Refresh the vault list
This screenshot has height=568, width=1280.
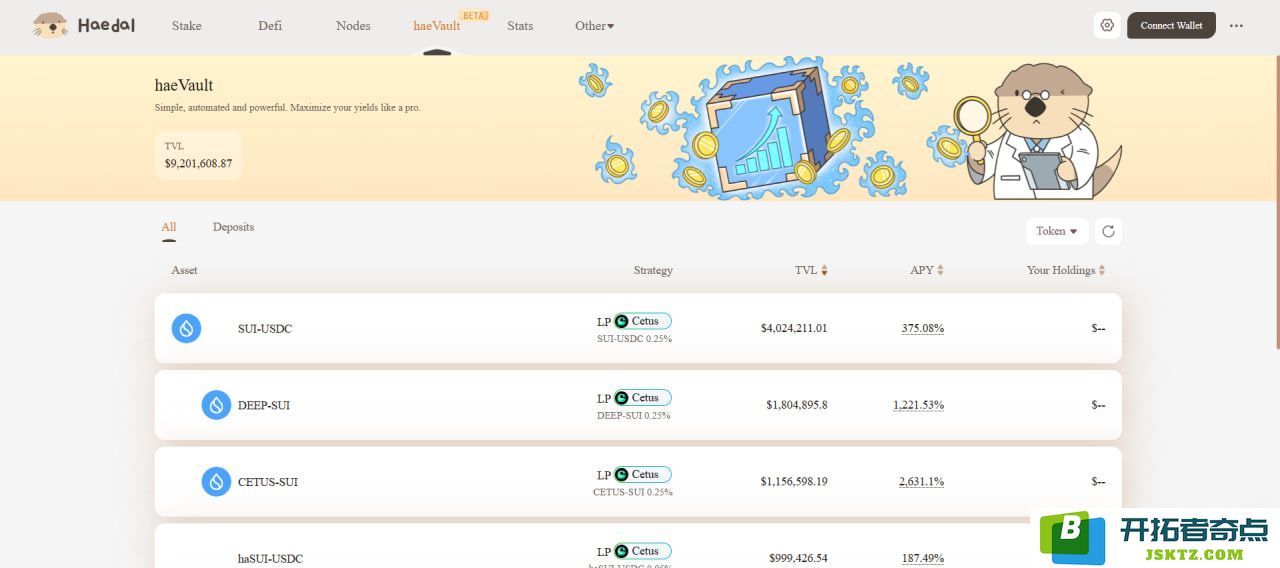click(x=1108, y=231)
